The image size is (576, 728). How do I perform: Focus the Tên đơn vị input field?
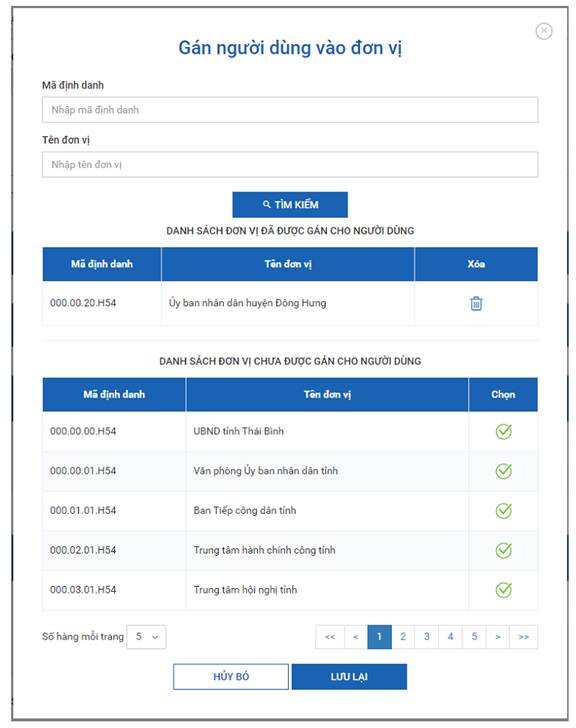point(290,164)
